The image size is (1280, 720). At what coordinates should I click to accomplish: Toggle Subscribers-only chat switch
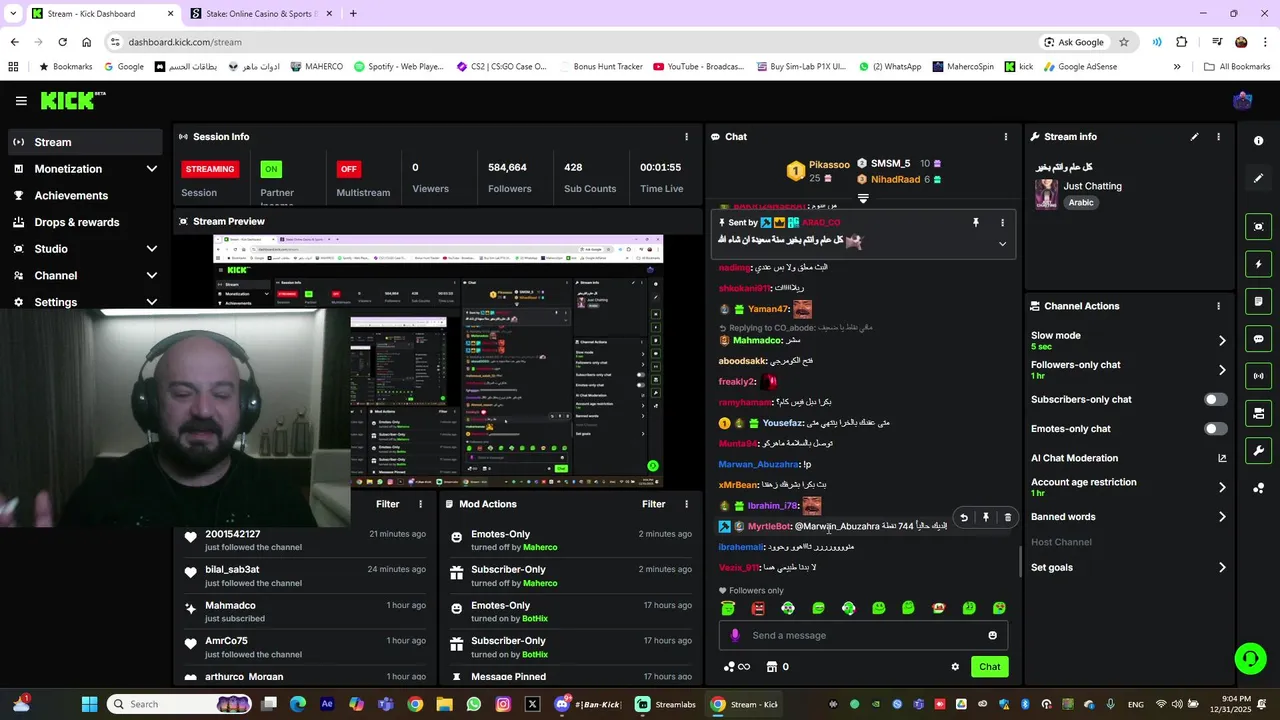tap(1215, 399)
